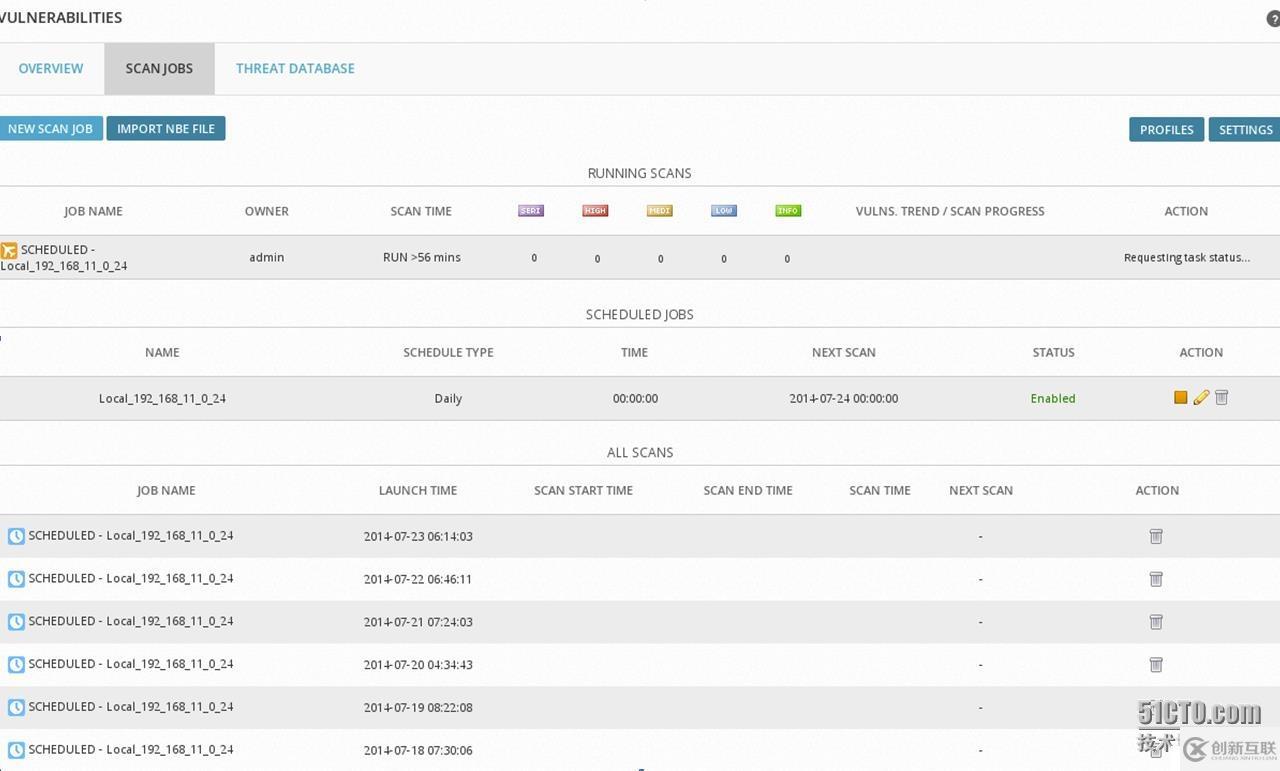
Task: Click the orange MEDI severity badge
Action: point(659,211)
